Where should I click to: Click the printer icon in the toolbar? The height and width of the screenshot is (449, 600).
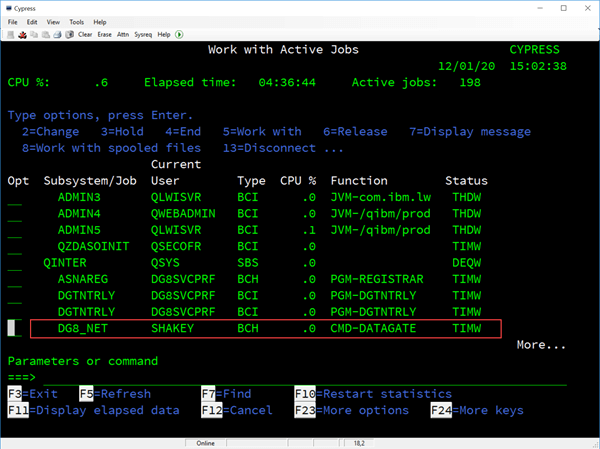click(59, 34)
